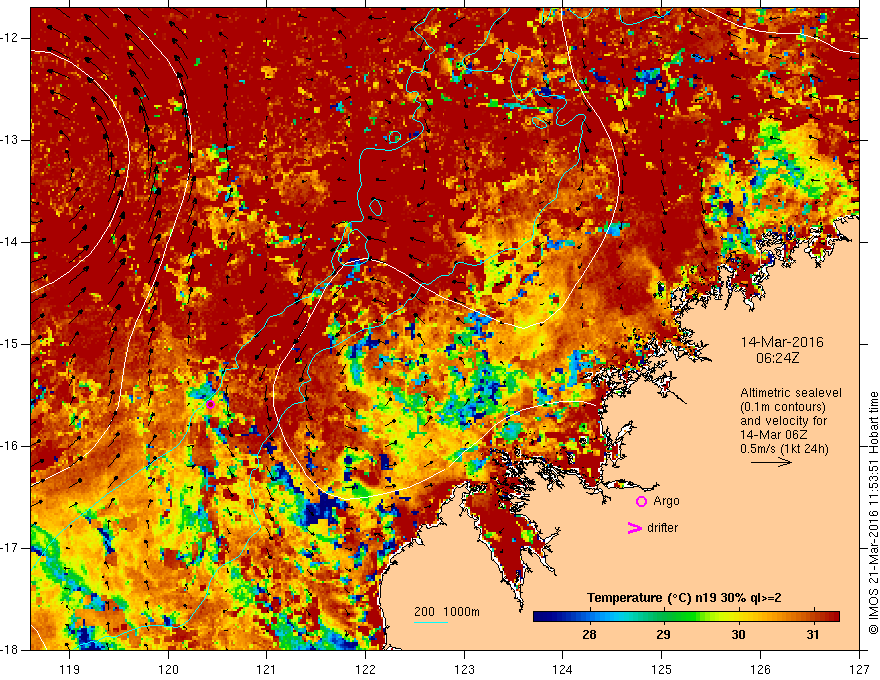Click the temperature color bar at 31
The image size is (880, 680).
[813, 617]
